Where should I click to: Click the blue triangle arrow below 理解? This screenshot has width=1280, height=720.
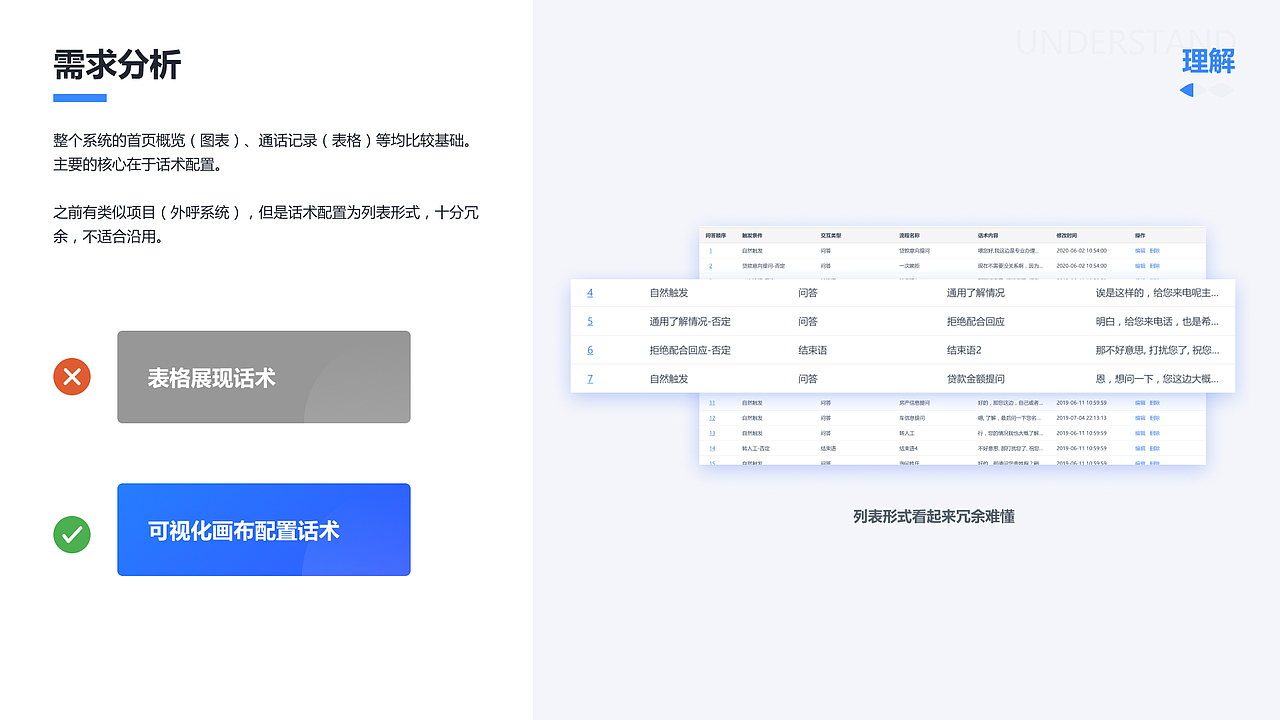1186,89
